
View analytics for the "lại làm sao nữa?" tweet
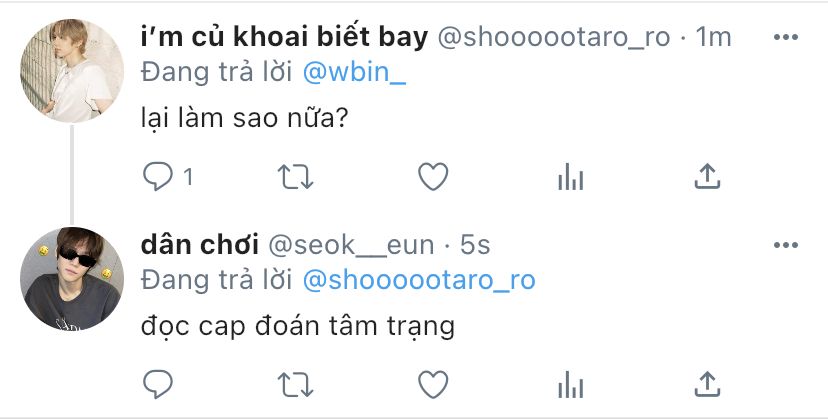(571, 176)
